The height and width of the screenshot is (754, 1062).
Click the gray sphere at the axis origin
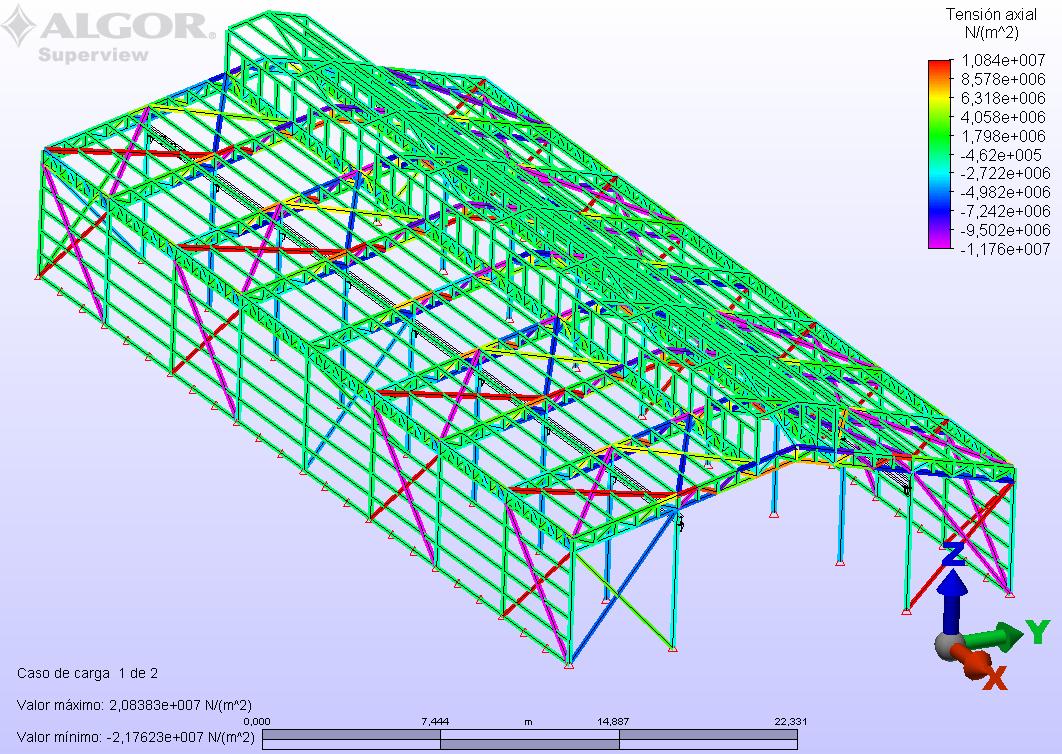tap(948, 645)
